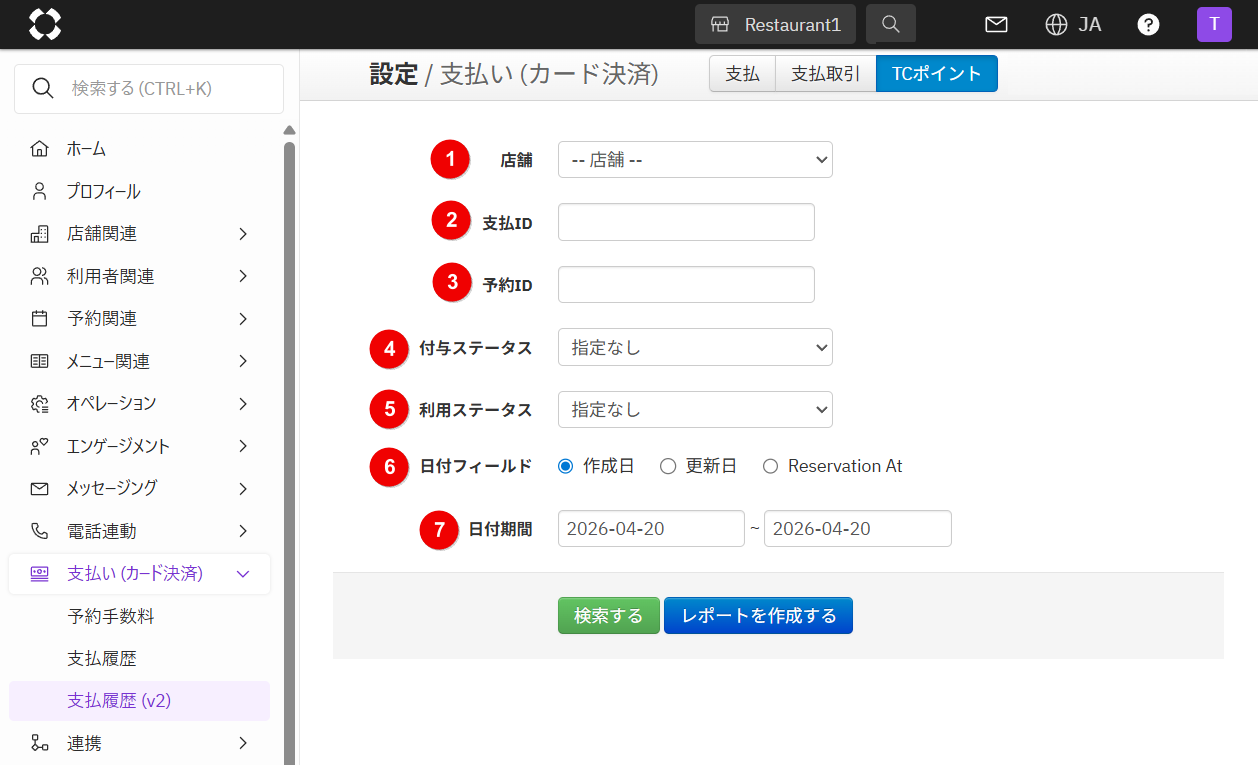The height and width of the screenshot is (765, 1258).
Task: Click the start date field of 日付期間
Action: (x=651, y=529)
